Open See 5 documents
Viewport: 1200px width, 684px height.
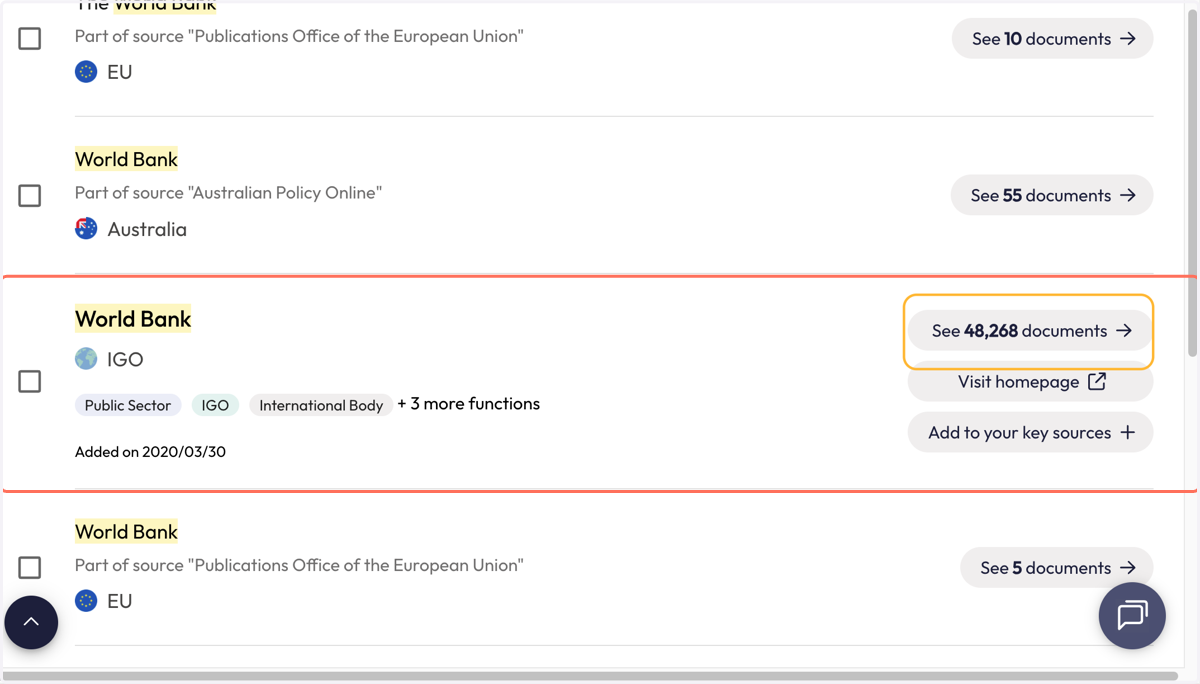[x=1056, y=567]
